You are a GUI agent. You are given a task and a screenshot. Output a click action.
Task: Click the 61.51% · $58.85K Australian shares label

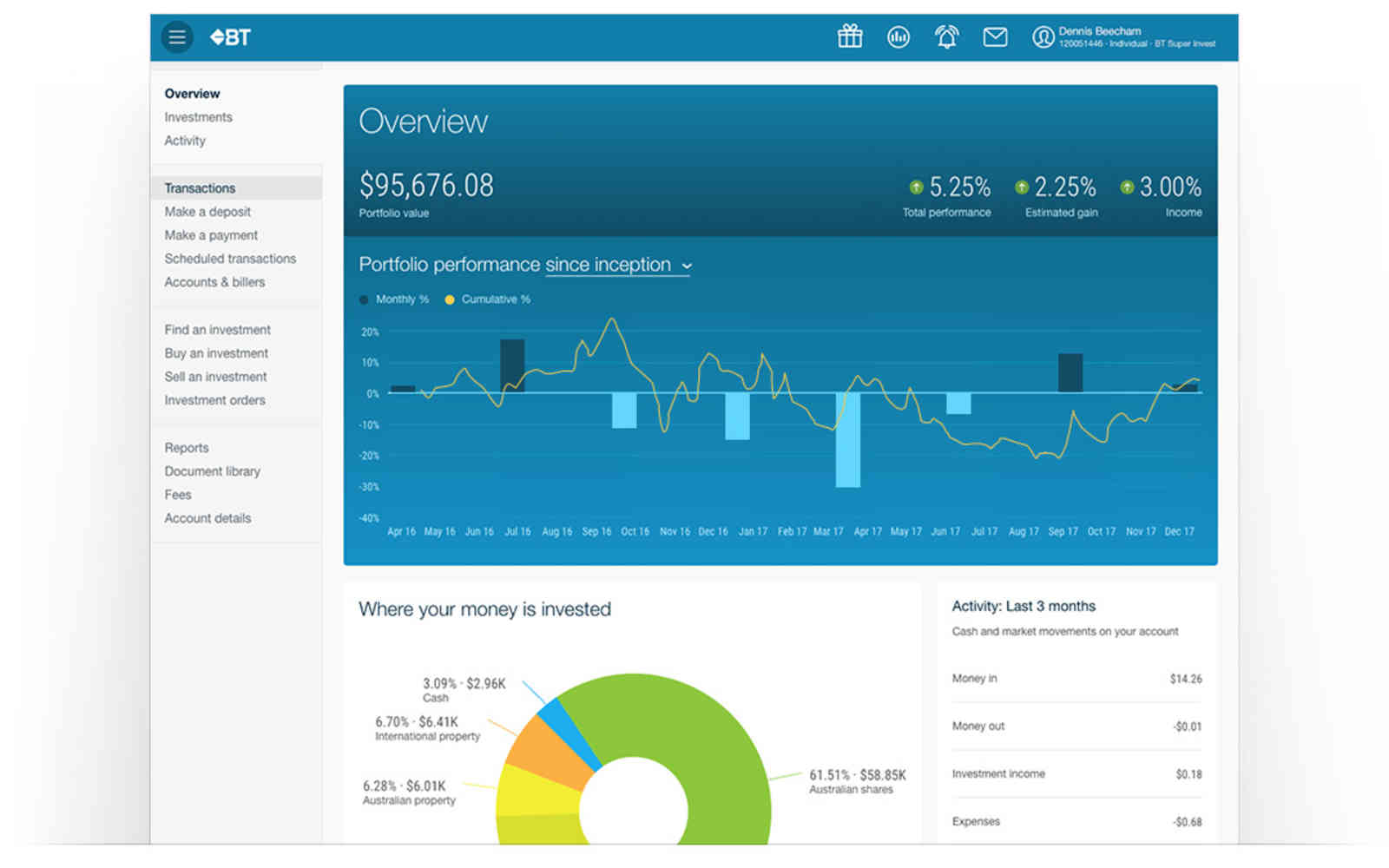tap(857, 781)
